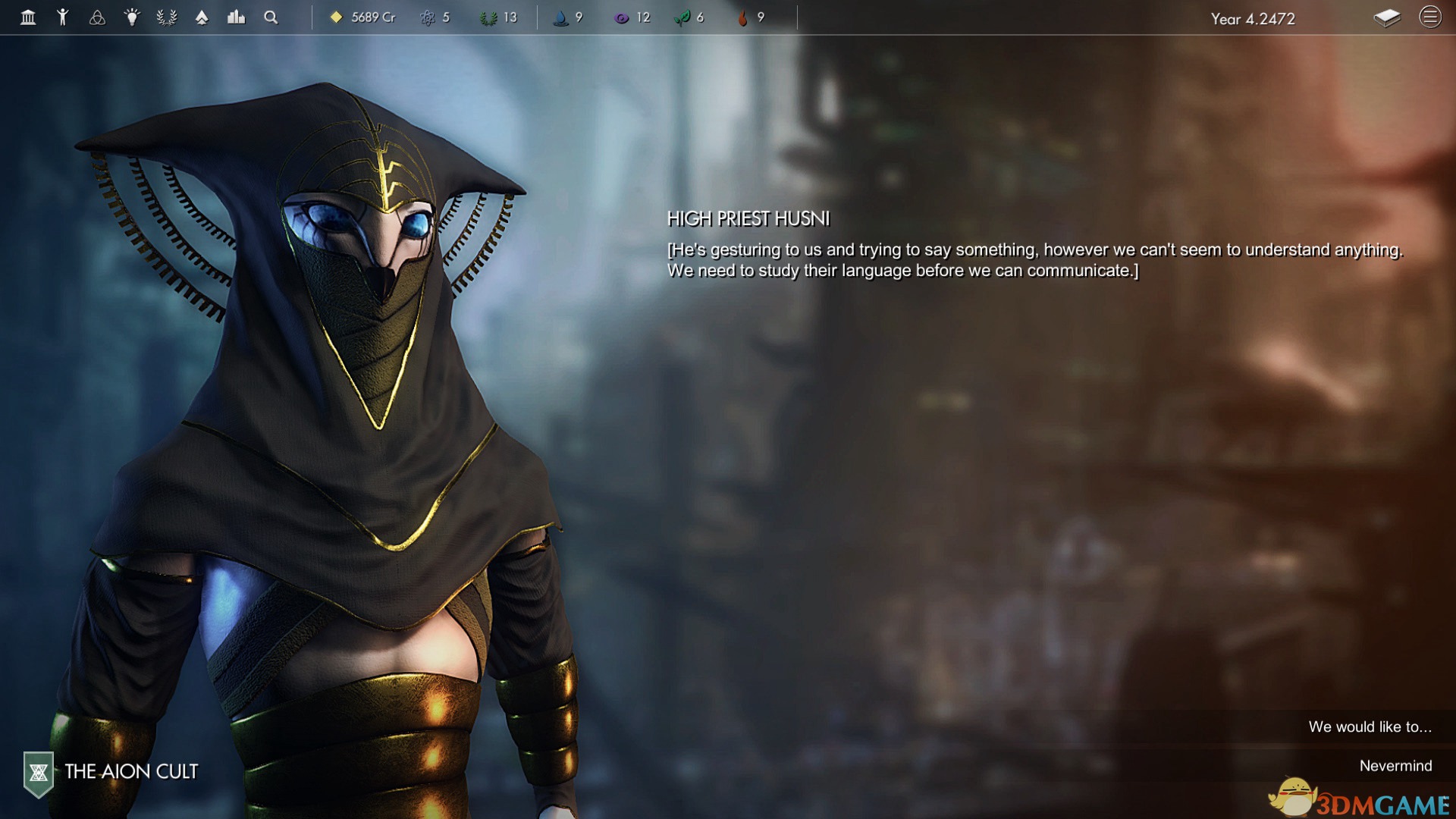Click the blue water drop resource
1456x819 pixels.
[567, 17]
